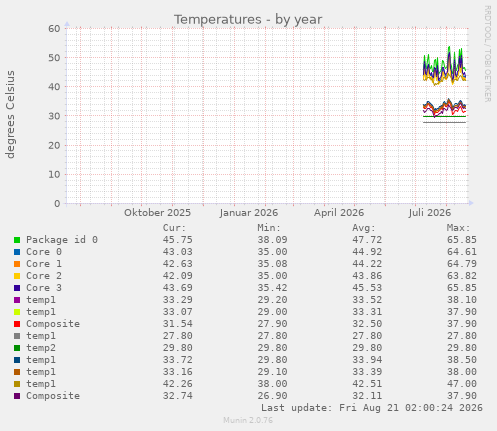Click the Core 0 max value 64.61
This screenshot has width=497, height=431.
(x=462, y=252)
